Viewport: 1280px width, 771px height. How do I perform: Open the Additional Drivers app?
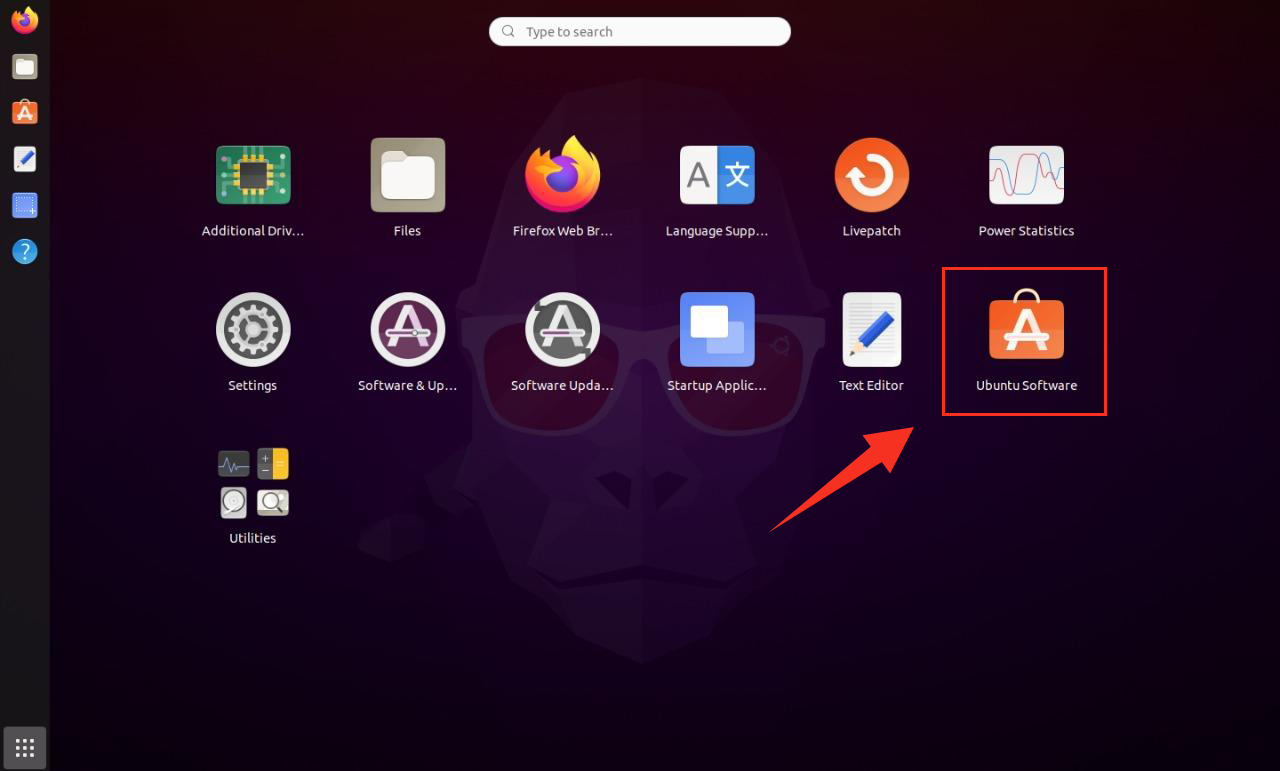tap(253, 175)
